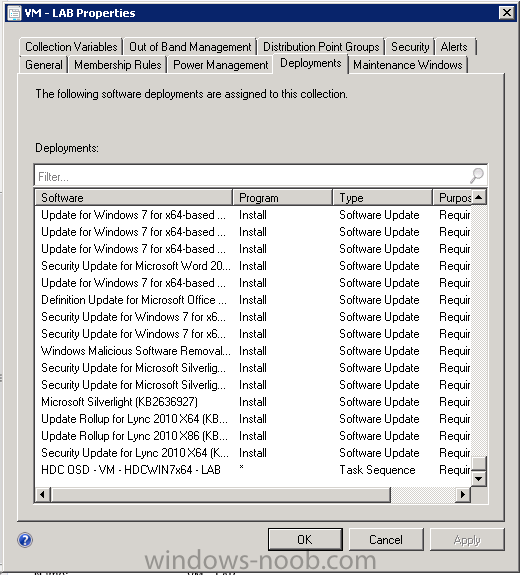Viewport: 520px width, 575px height.
Task: Click the search magnifier in filter box
Action: (477, 176)
